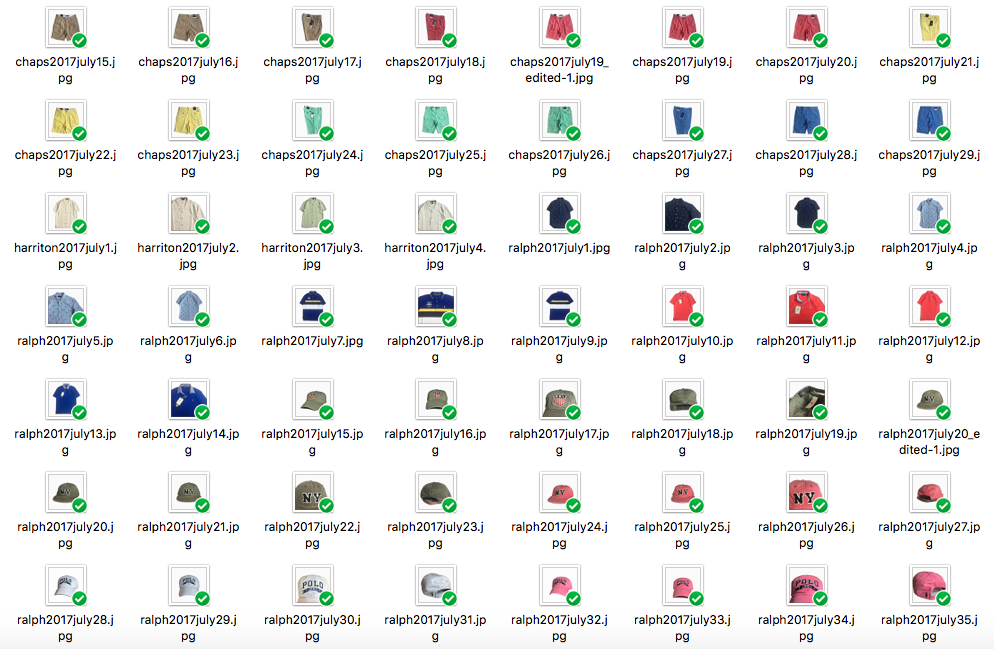994x649 pixels.
Task: Select the chaps2017july16.jpg khaki shorts thumbnail
Action: (188, 27)
